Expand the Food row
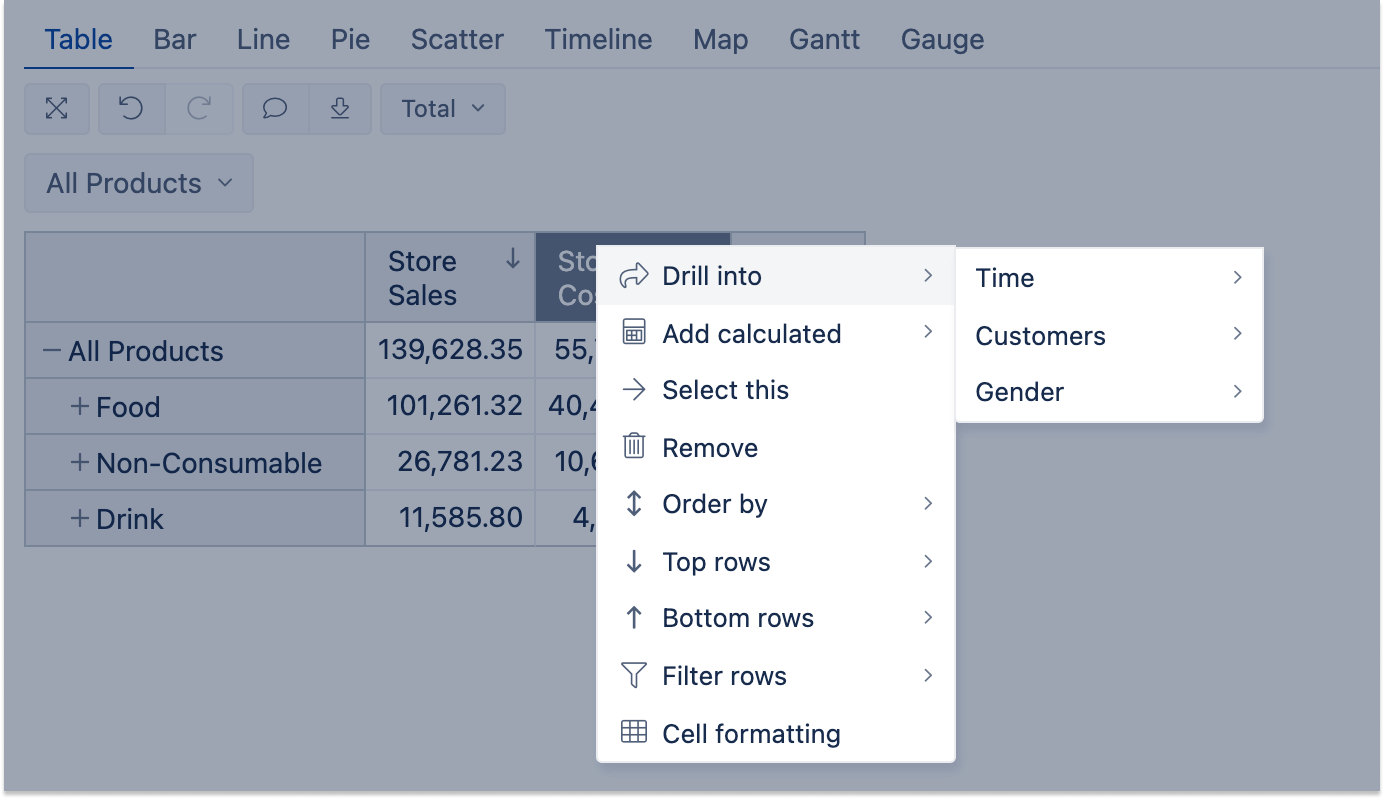1384x799 pixels. 80,407
